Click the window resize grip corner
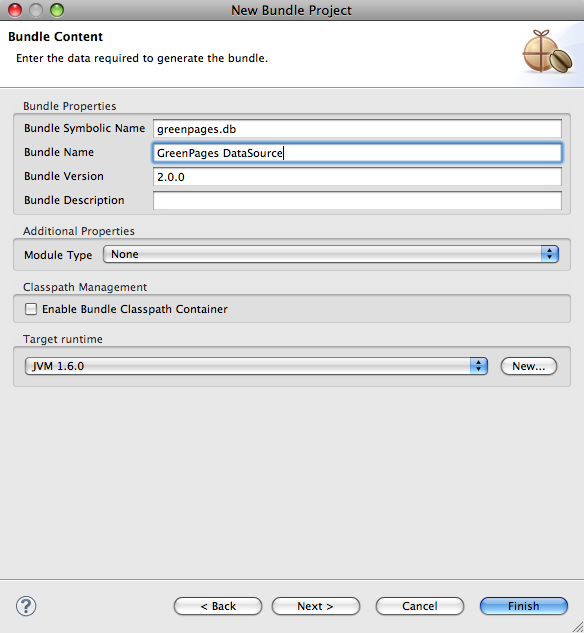Viewport: 584px width, 633px height. click(578, 627)
